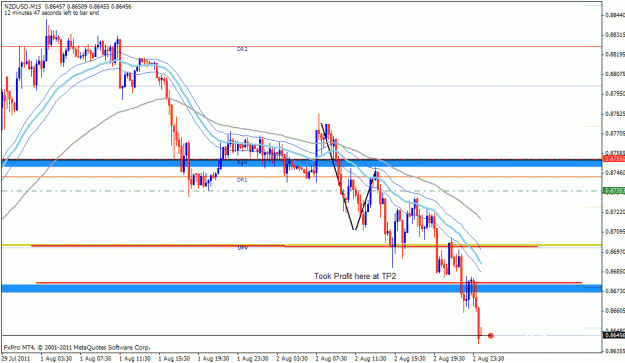Select the DPV pivot level label

click(242, 248)
